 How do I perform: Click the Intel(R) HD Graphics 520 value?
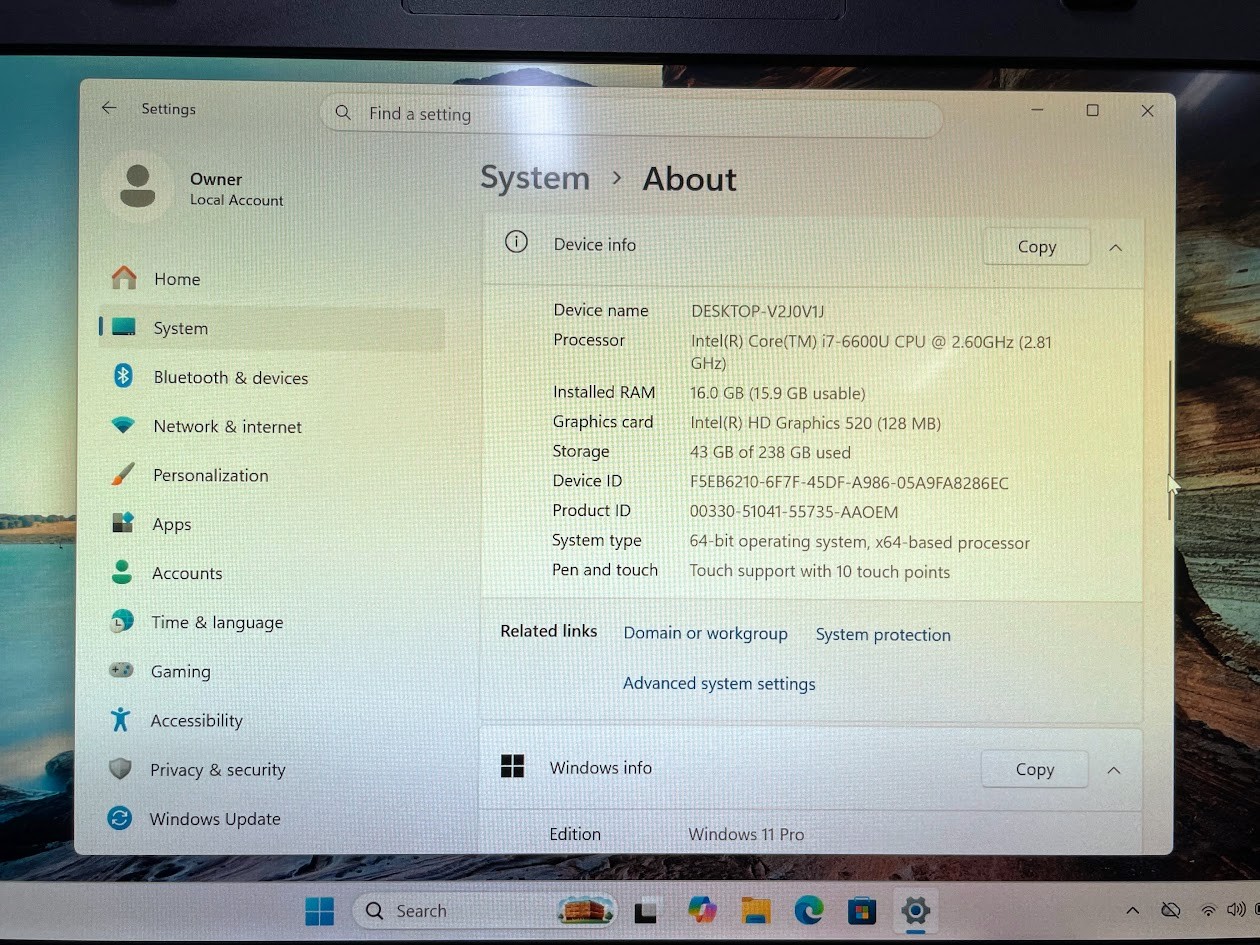815,423
